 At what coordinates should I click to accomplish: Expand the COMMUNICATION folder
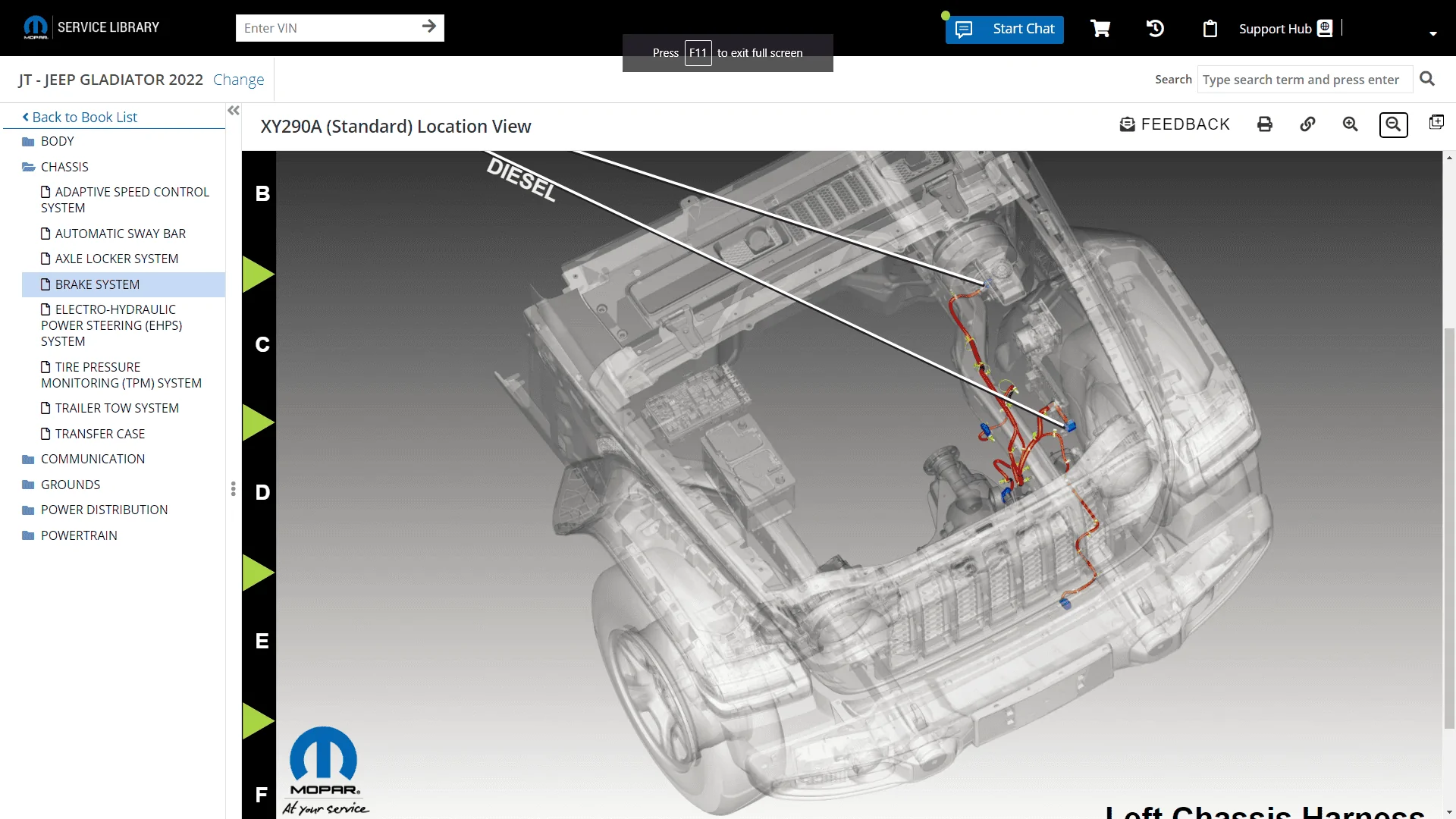[x=83, y=459]
